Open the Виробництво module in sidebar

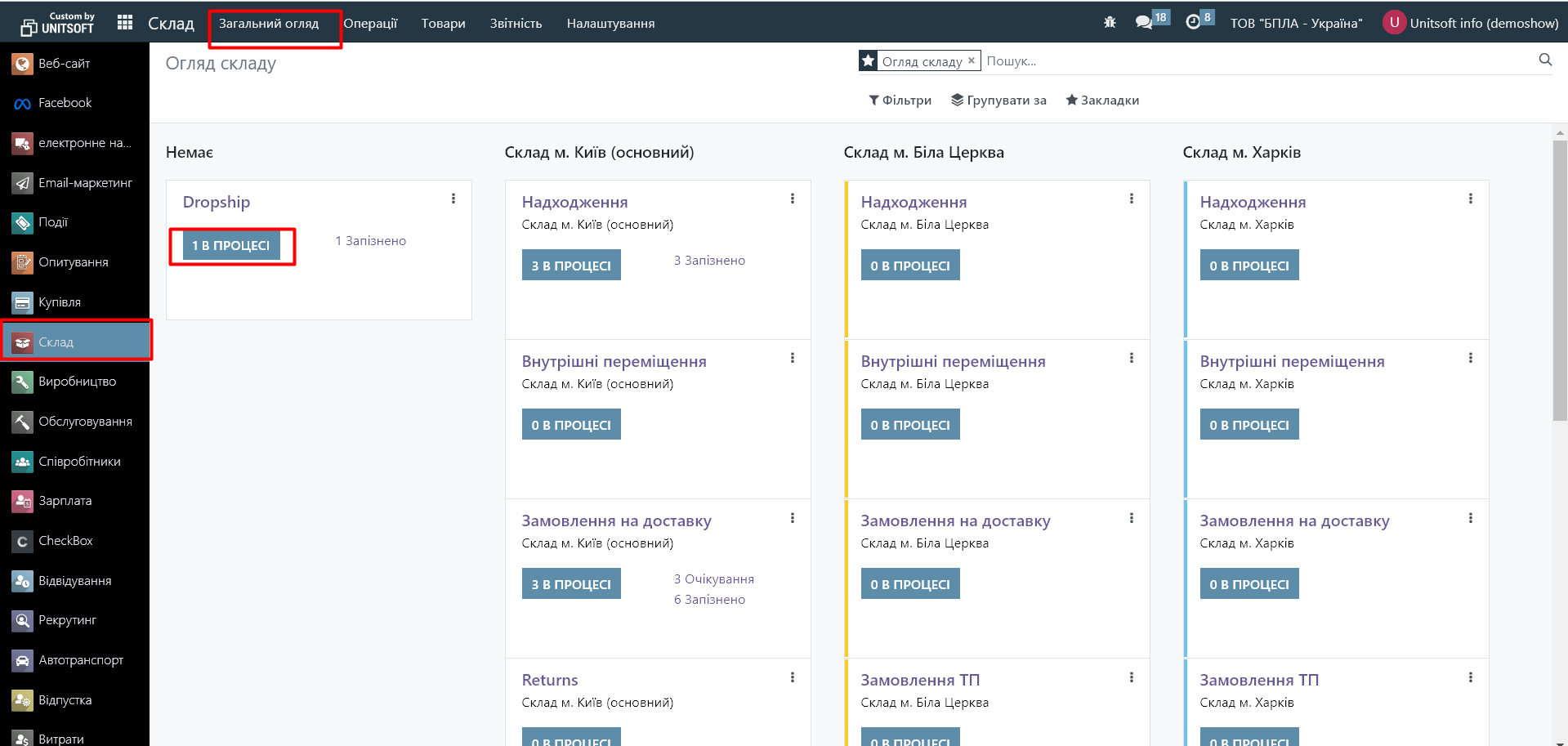[77, 382]
